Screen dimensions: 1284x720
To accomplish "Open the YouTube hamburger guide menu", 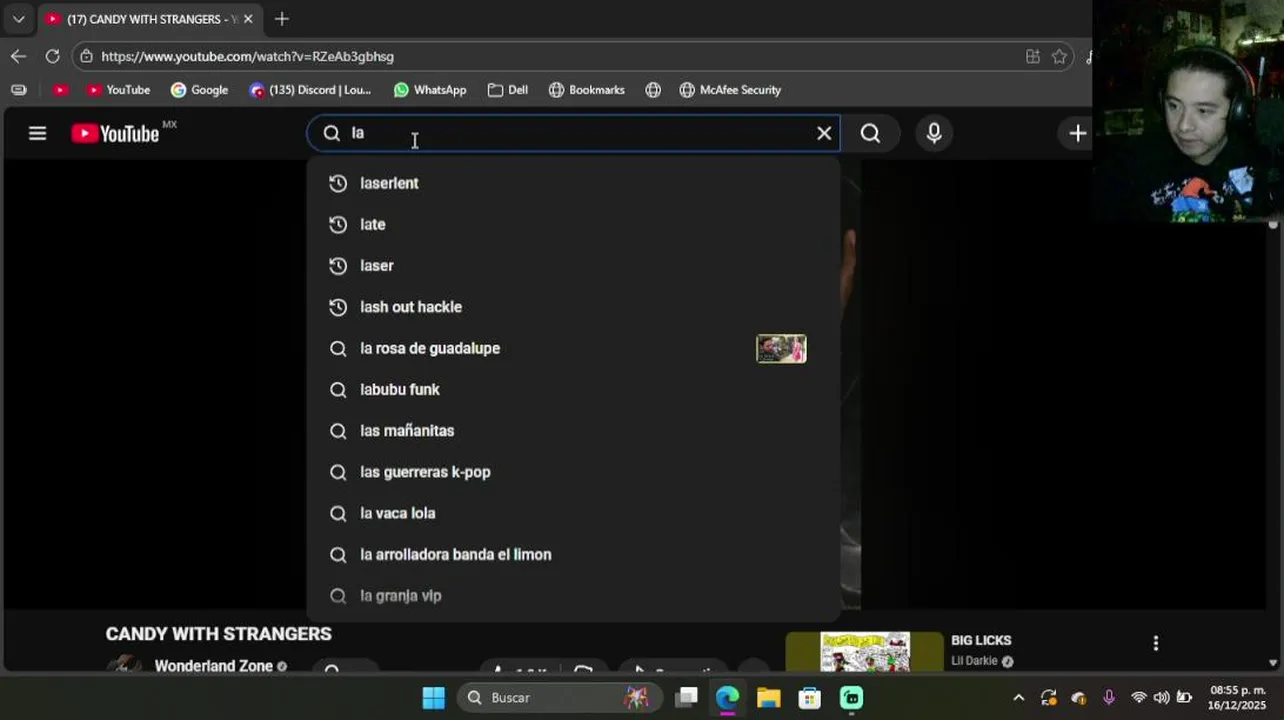I will 37,133.
